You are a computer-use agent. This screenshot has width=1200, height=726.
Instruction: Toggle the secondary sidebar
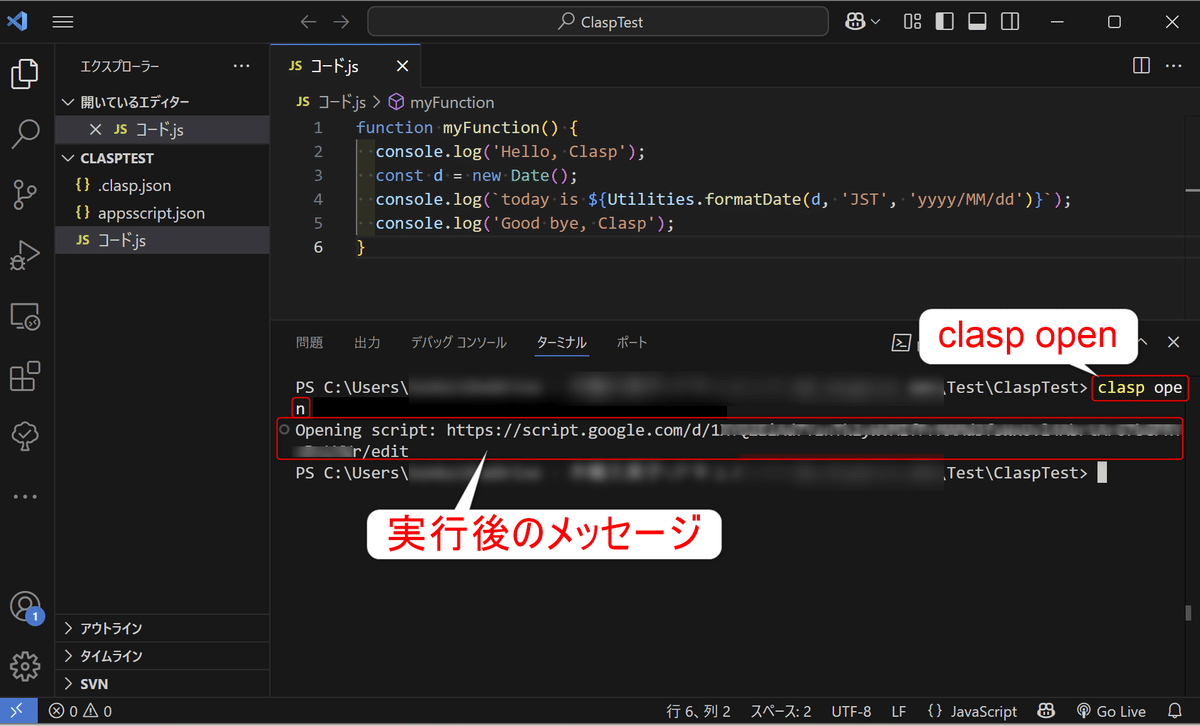(1009, 21)
